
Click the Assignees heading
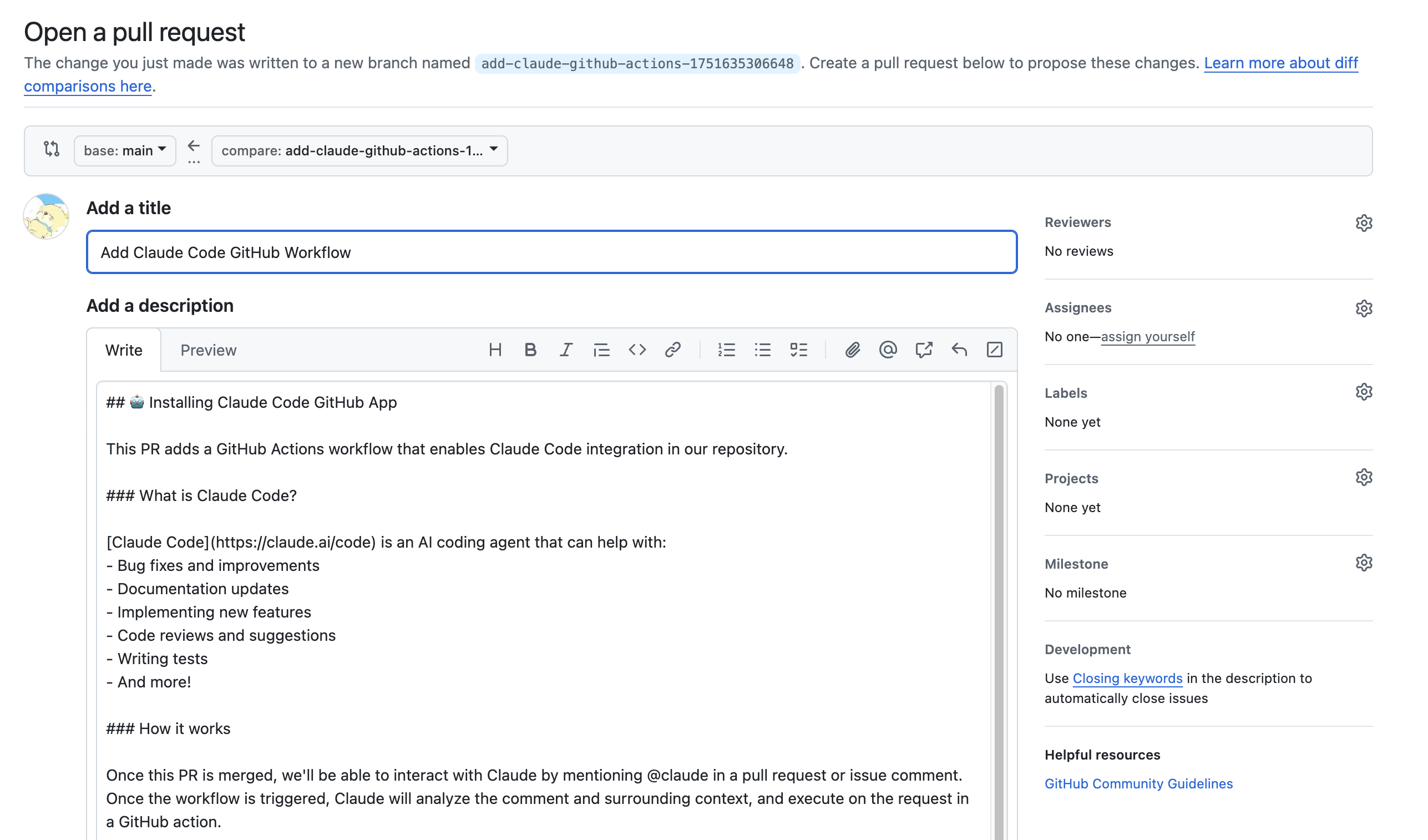(x=1078, y=308)
